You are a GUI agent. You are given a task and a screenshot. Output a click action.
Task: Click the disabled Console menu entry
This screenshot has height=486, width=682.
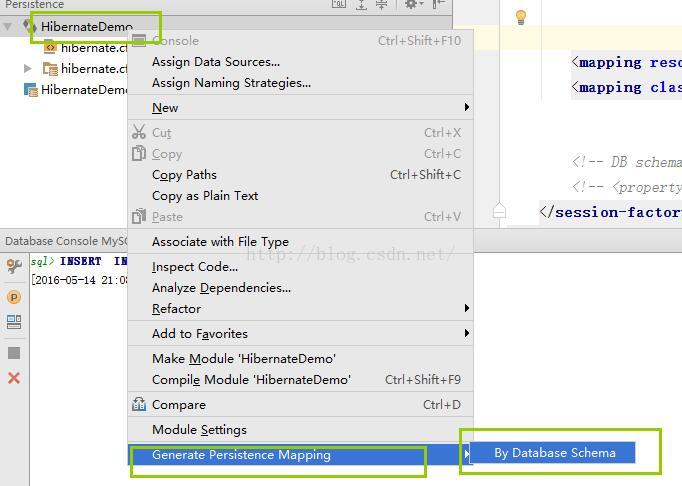click(300, 40)
